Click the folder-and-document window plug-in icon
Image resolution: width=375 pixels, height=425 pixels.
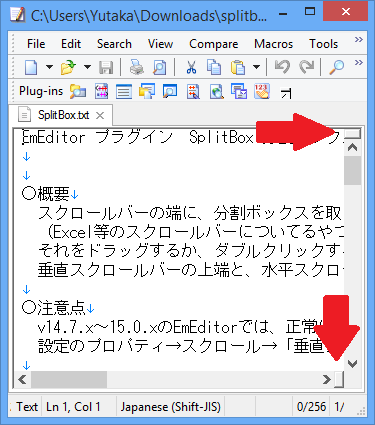147,91
